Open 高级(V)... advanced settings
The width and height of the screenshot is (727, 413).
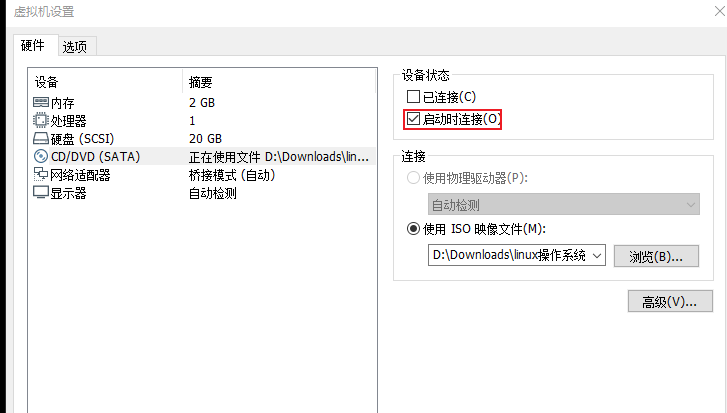coord(670,301)
